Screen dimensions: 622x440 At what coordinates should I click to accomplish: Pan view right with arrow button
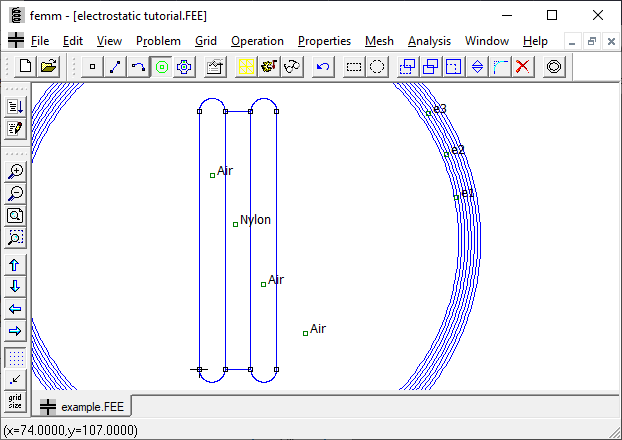tap(15, 331)
